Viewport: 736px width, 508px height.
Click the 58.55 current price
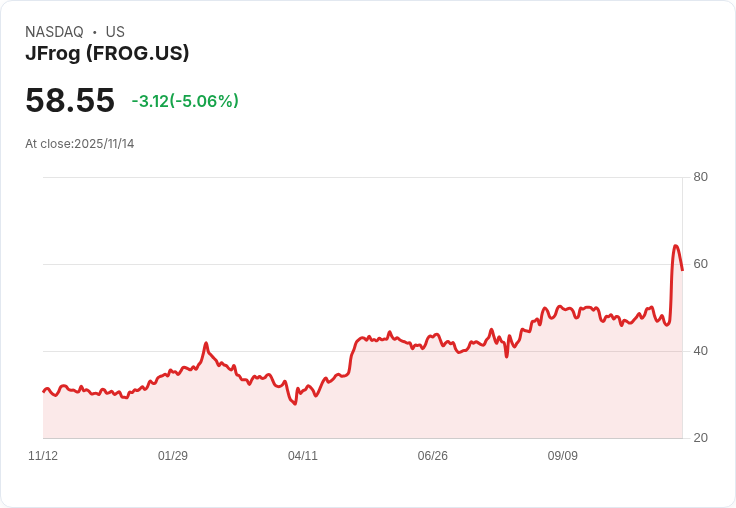point(70,101)
